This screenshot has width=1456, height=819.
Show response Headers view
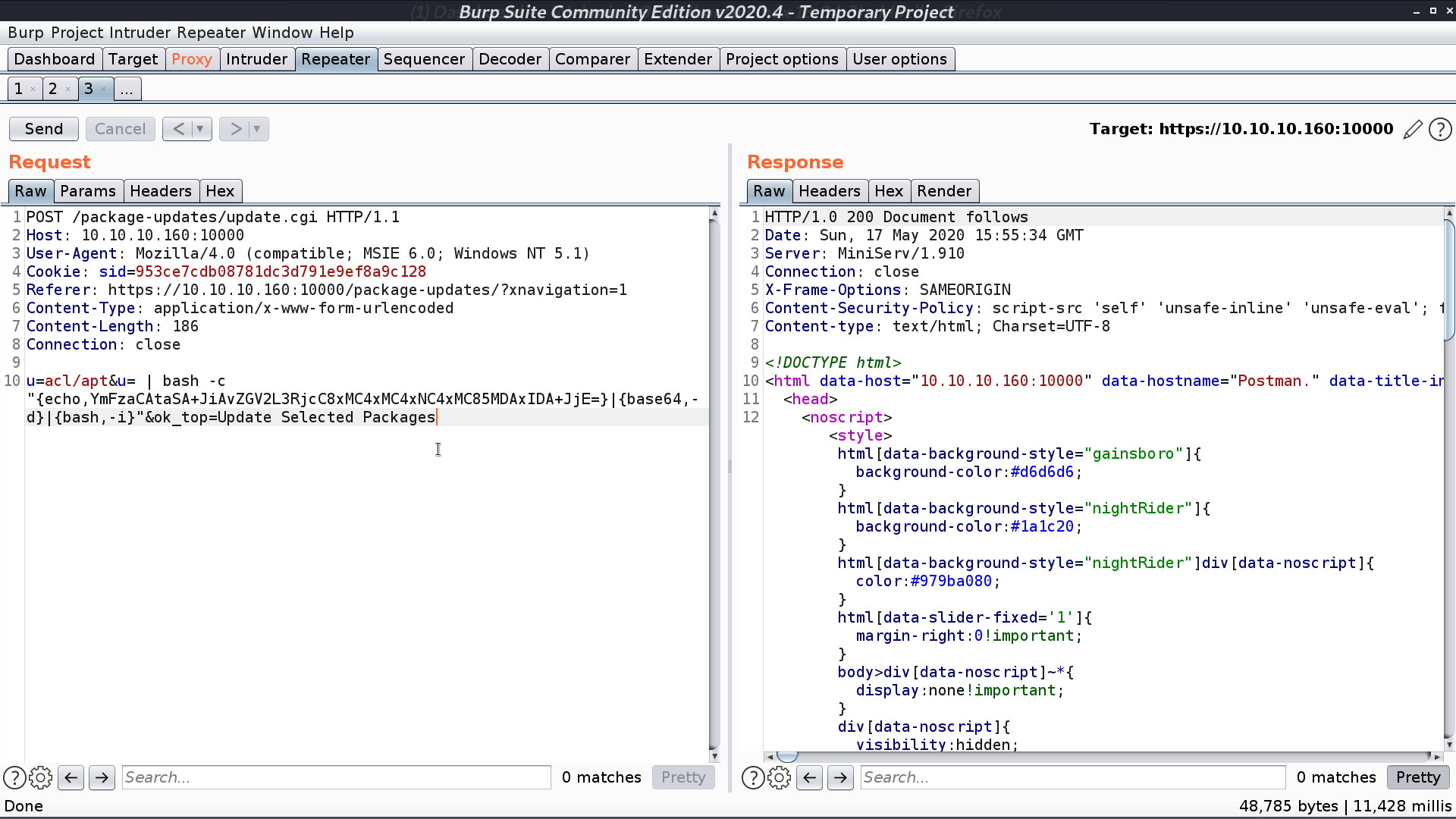[830, 191]
